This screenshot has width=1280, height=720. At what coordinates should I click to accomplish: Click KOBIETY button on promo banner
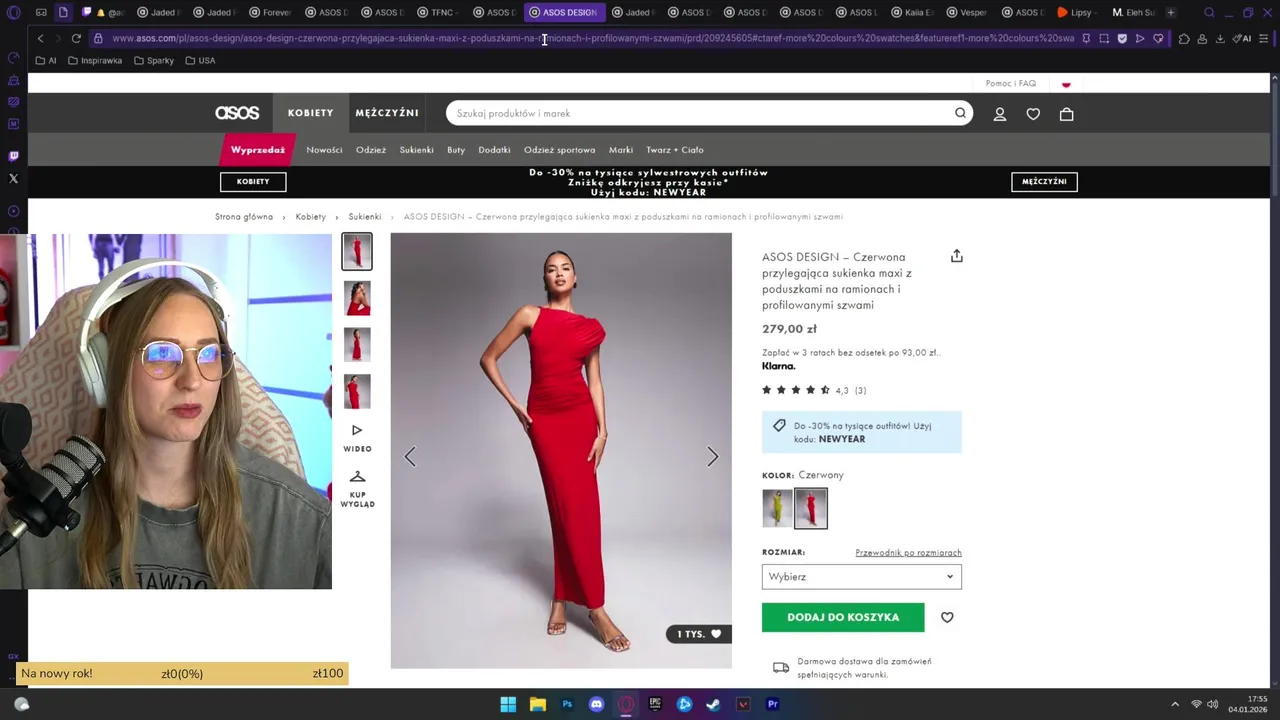(253, 181)
